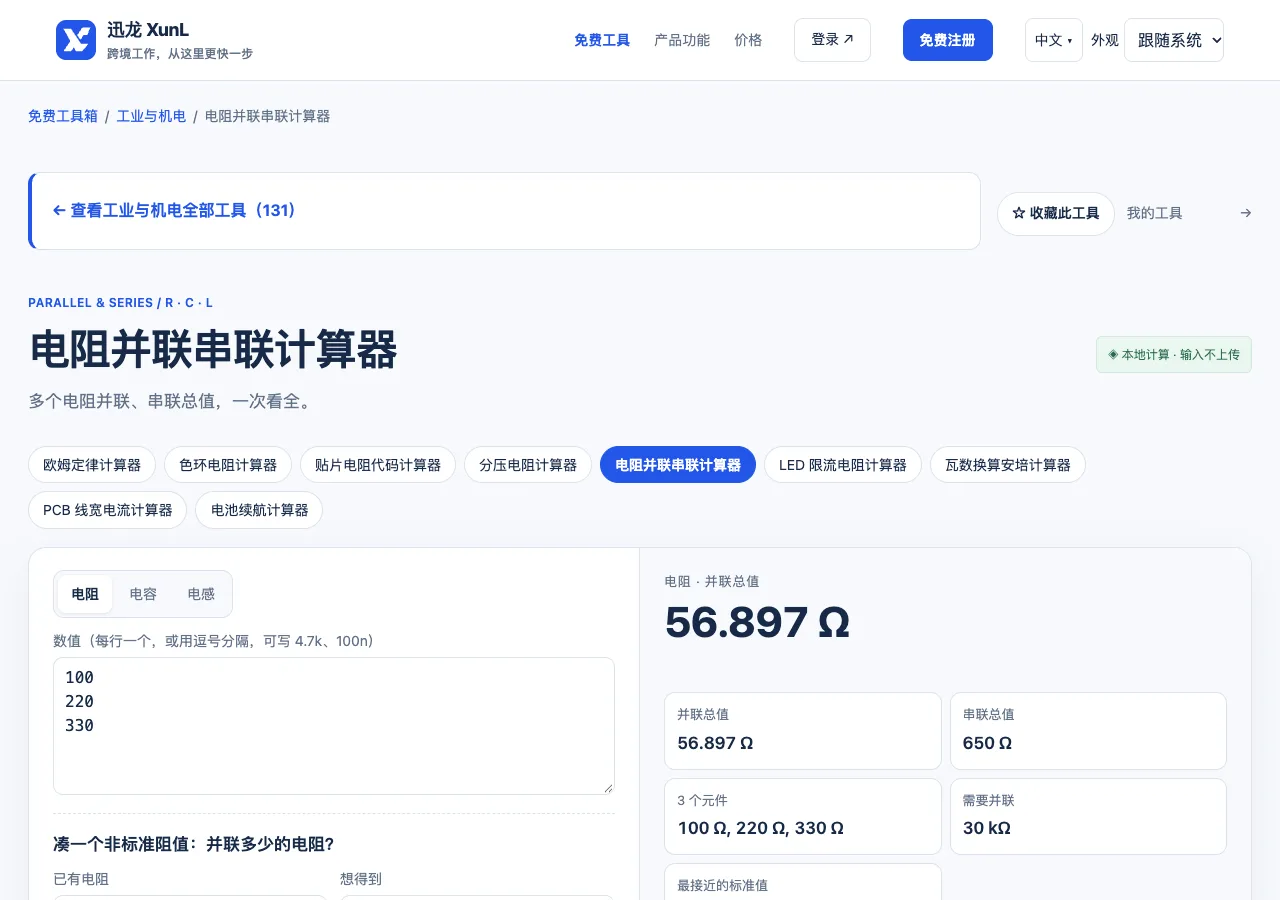Click the 登录 button
The height and width of the screenshot is (900, 1280).
pyautogui.click(x=832, y=40)
